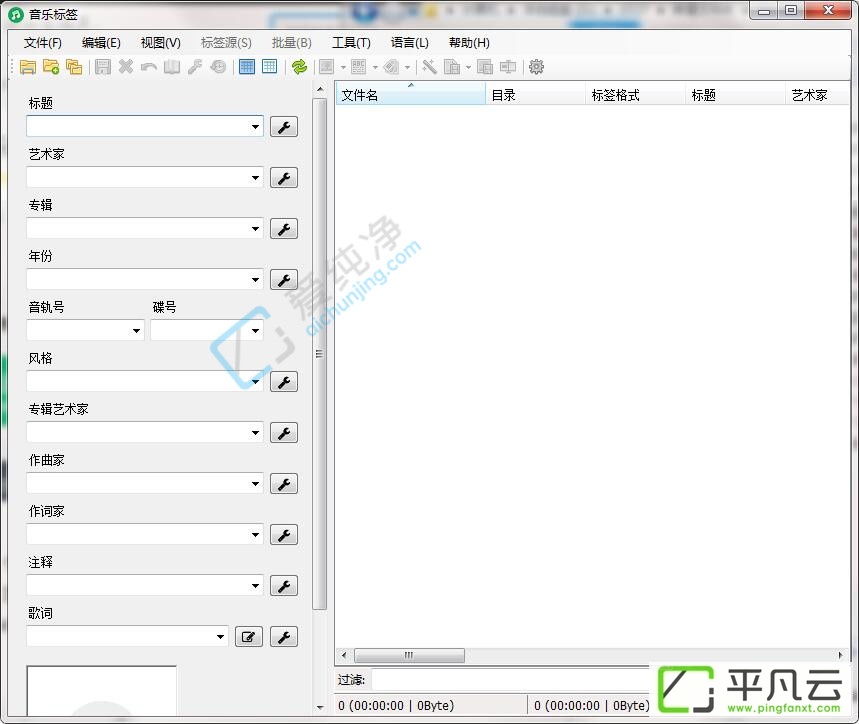Expand the 标题 combo box dropdown
This screenshot has width=859, height=724.
[x=255, y=127]
